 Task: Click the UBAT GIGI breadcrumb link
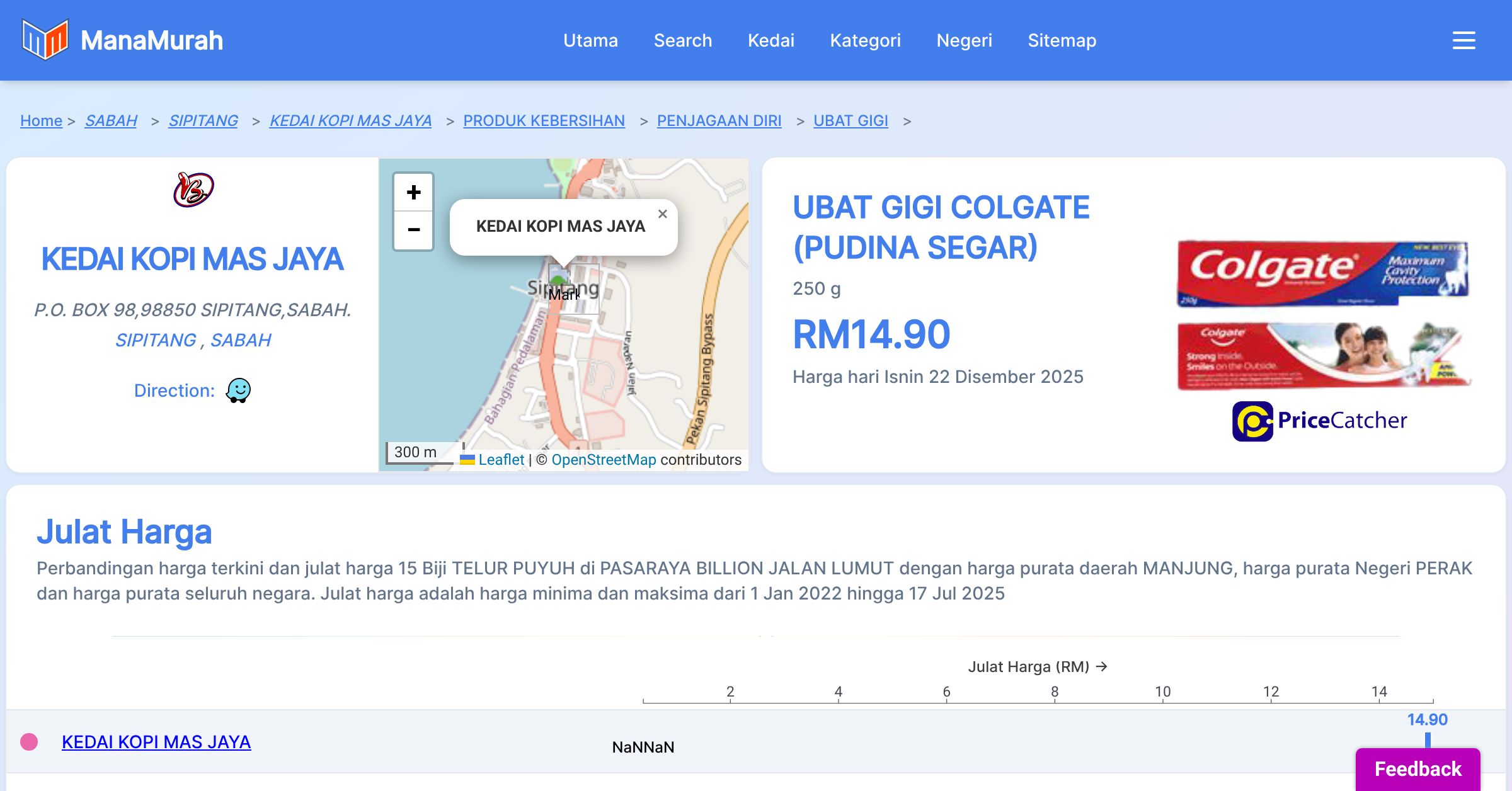(x=850, y=120)
